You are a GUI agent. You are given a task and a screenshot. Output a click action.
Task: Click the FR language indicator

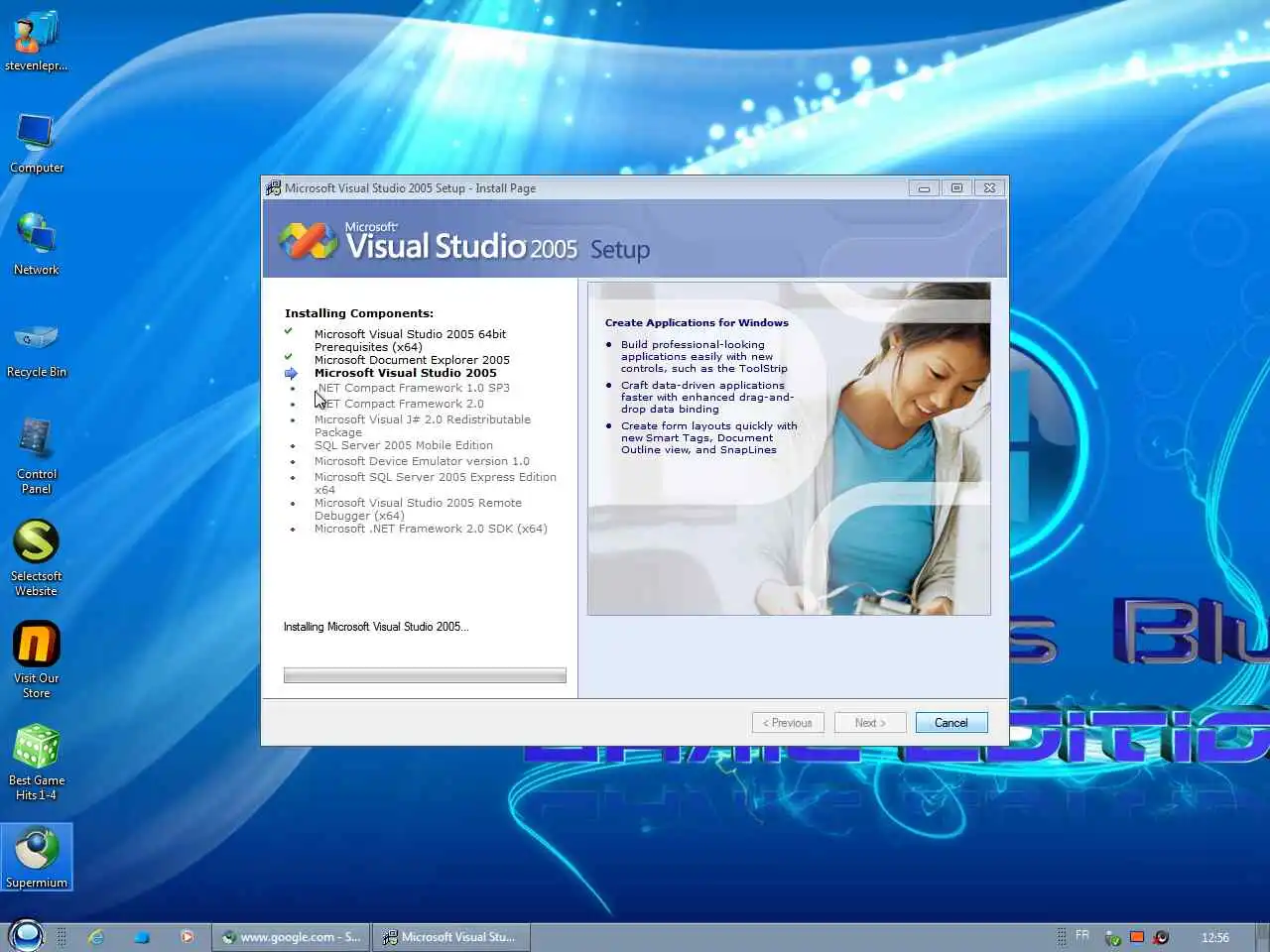click(x=1082, y=935)
